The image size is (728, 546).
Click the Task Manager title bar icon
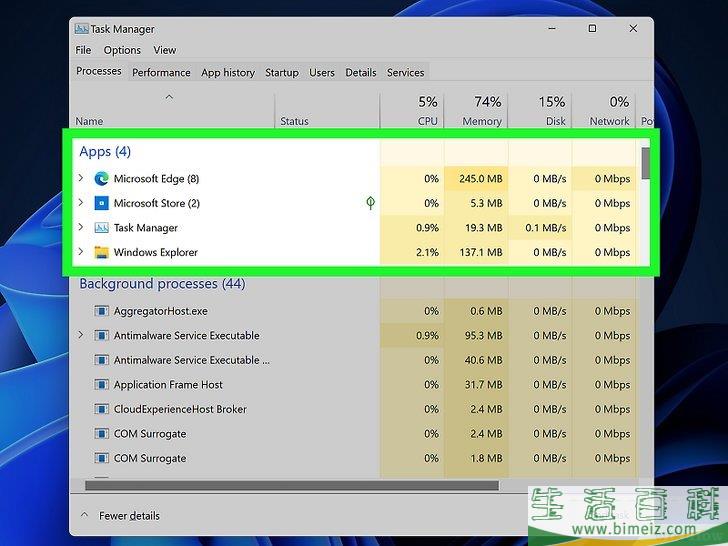point(81,29)
